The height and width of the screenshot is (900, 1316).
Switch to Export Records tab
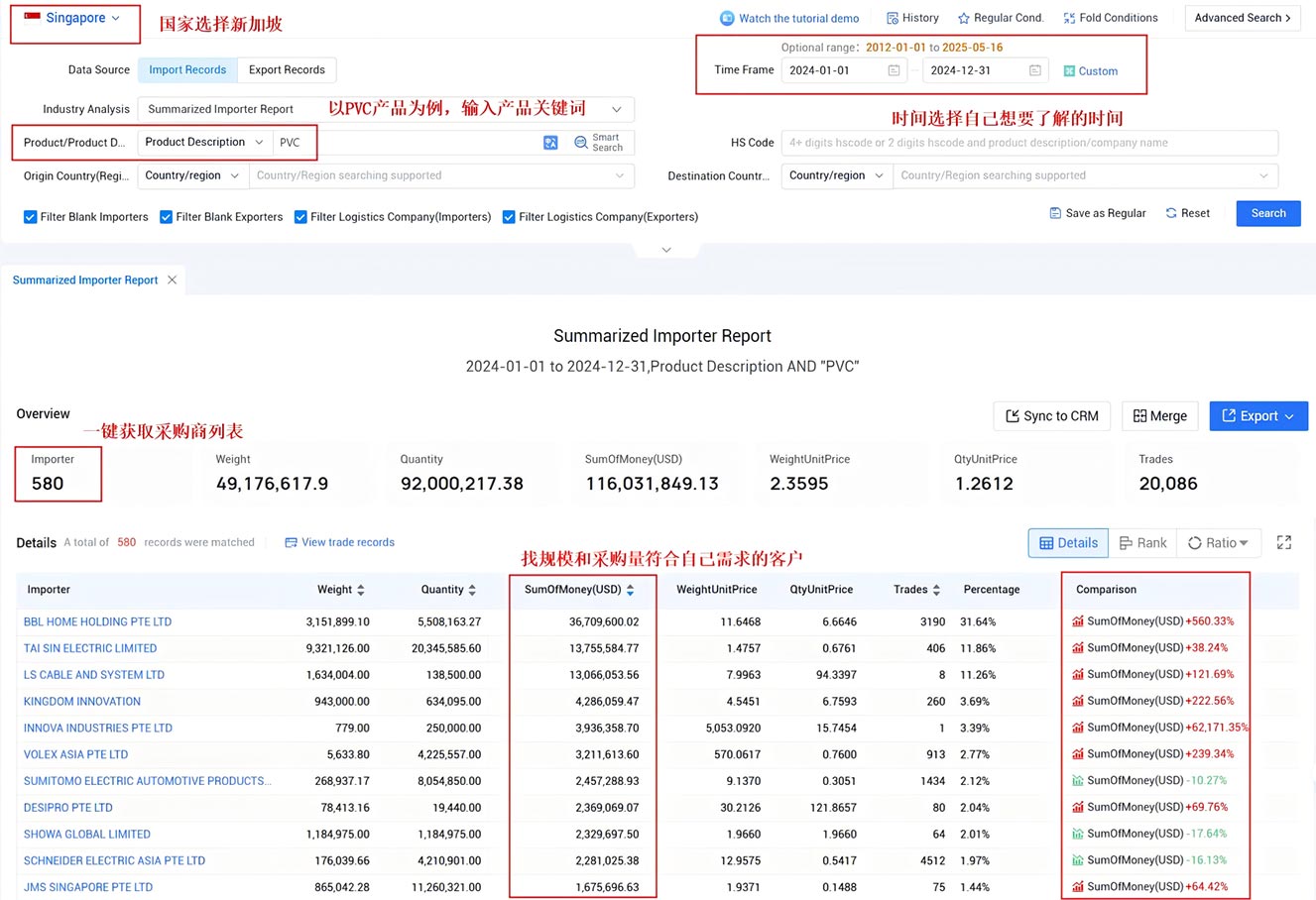(287, 70)
